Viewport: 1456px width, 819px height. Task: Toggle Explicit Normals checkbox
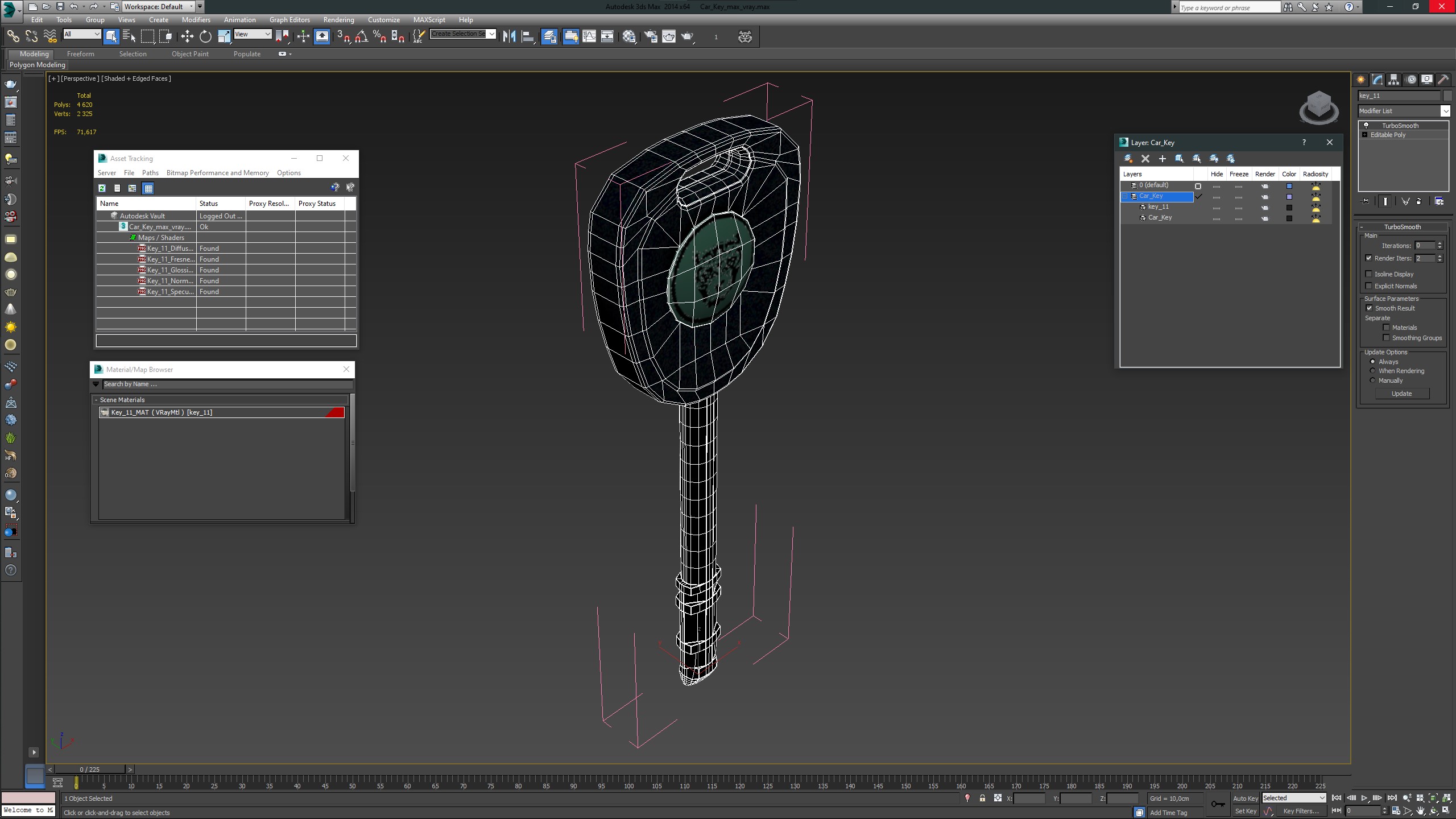[x=1369, y=286]
